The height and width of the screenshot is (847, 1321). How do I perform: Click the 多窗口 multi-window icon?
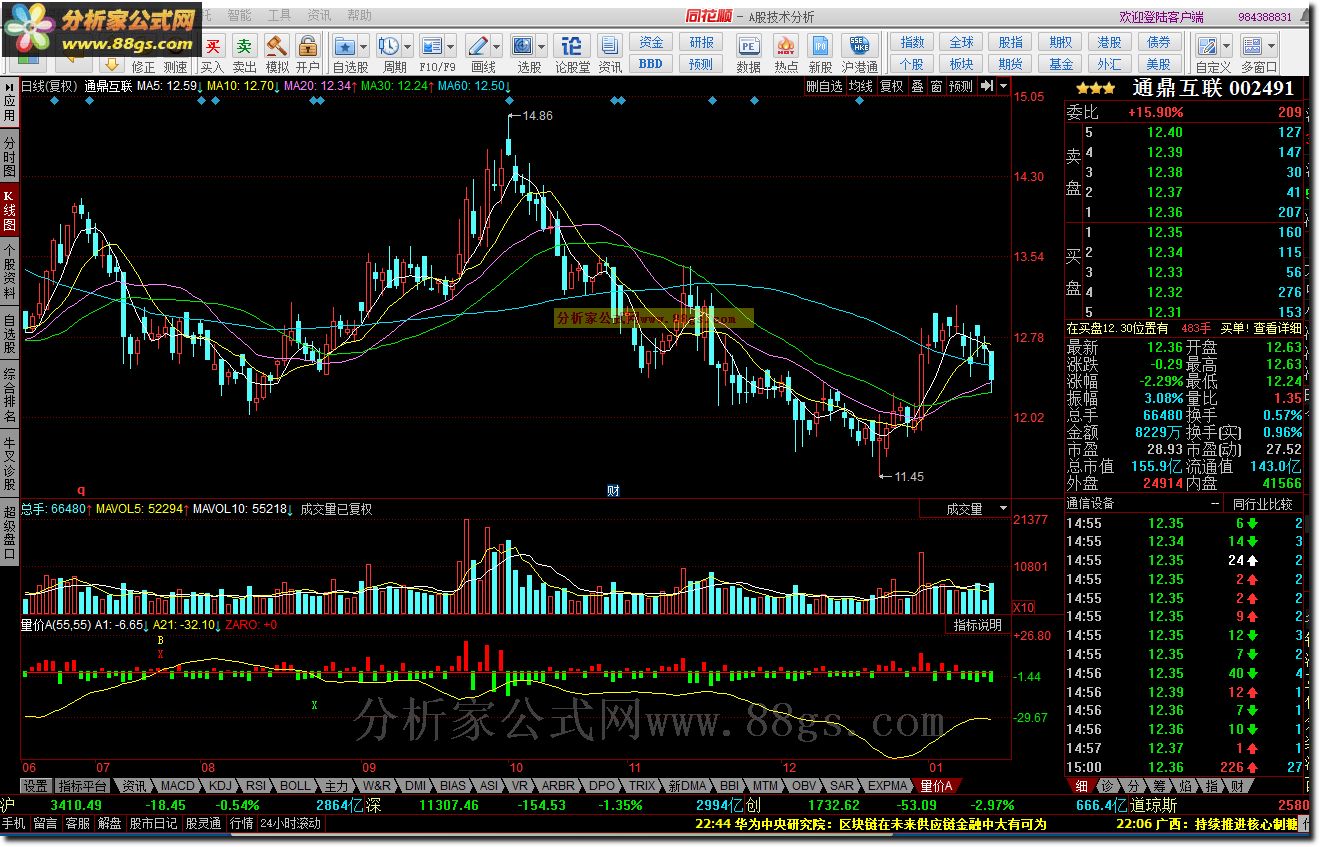[x=1251, y=46]
